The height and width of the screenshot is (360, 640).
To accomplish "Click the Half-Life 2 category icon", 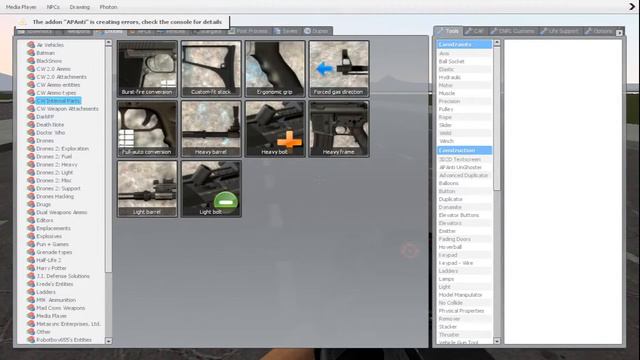I will coord(31,260).
